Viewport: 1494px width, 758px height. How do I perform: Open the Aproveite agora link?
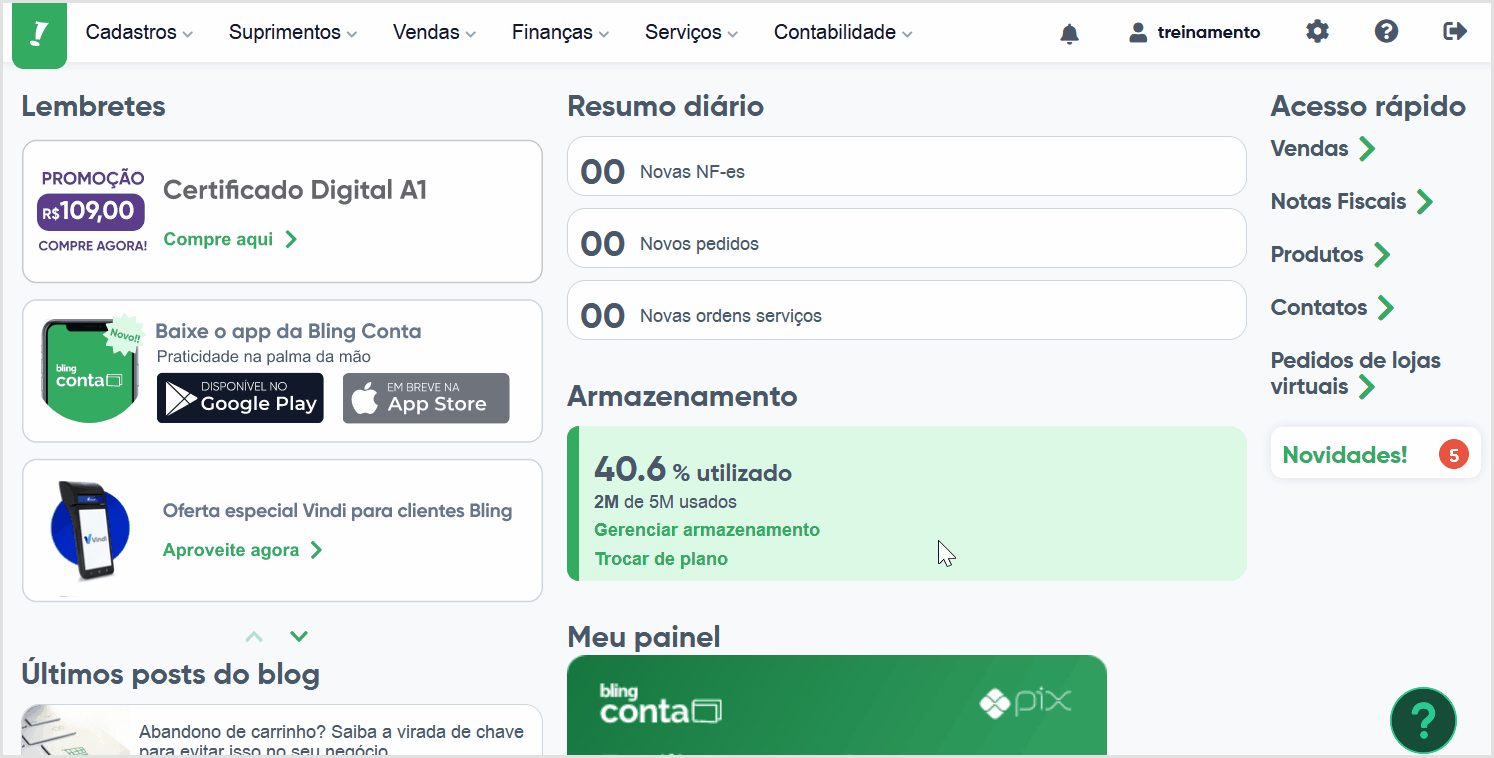click(231, 550)
